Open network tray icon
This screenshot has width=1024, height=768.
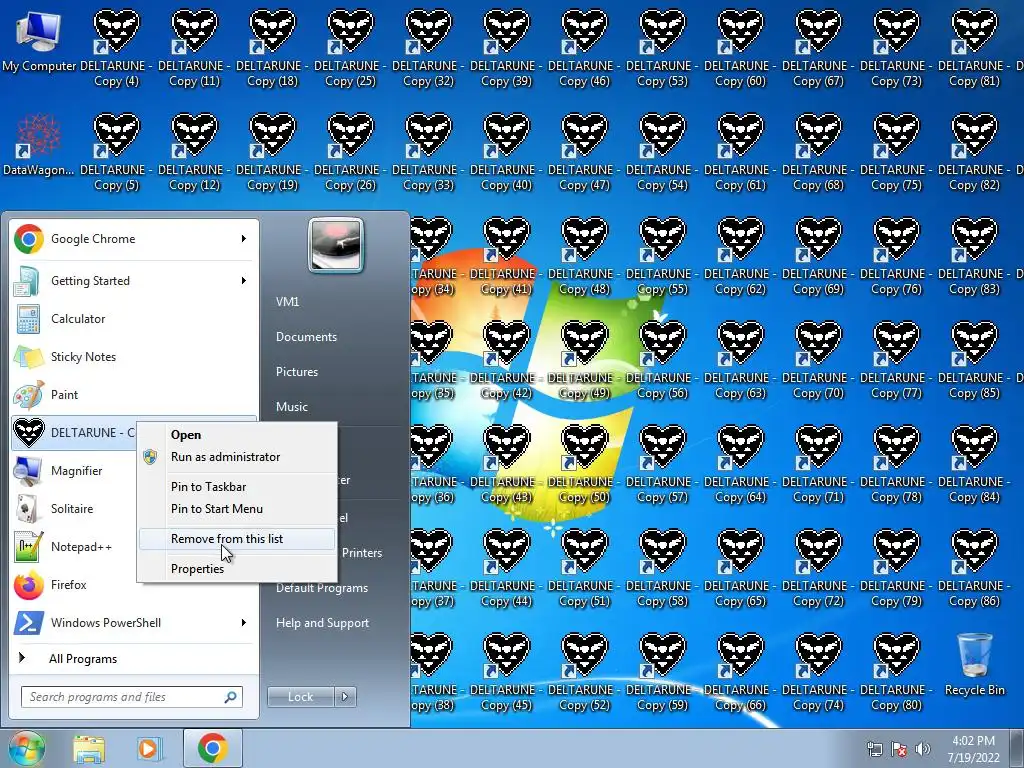coord(874,748)
